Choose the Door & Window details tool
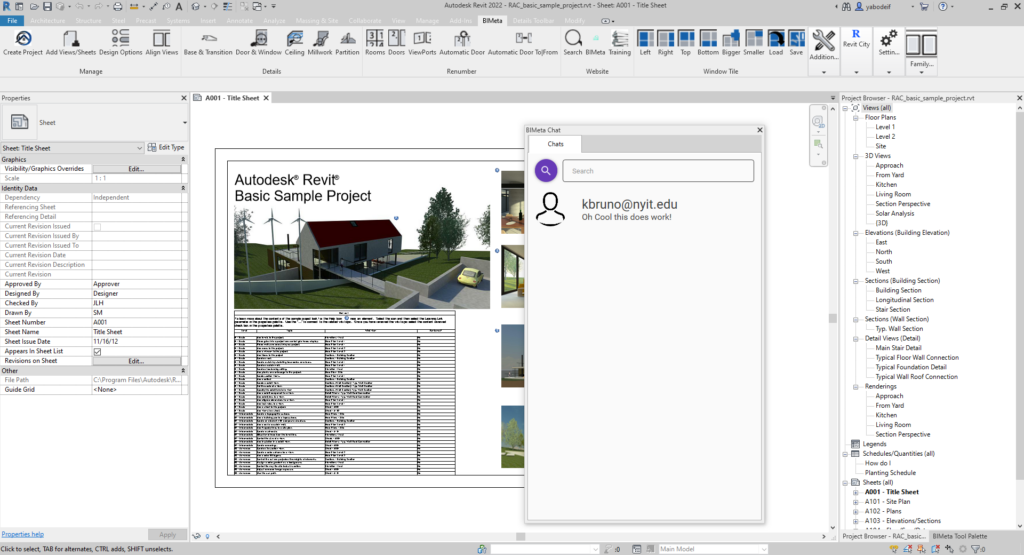The height and width of the screenshot is (555, 1024). [x=259, y=42]
